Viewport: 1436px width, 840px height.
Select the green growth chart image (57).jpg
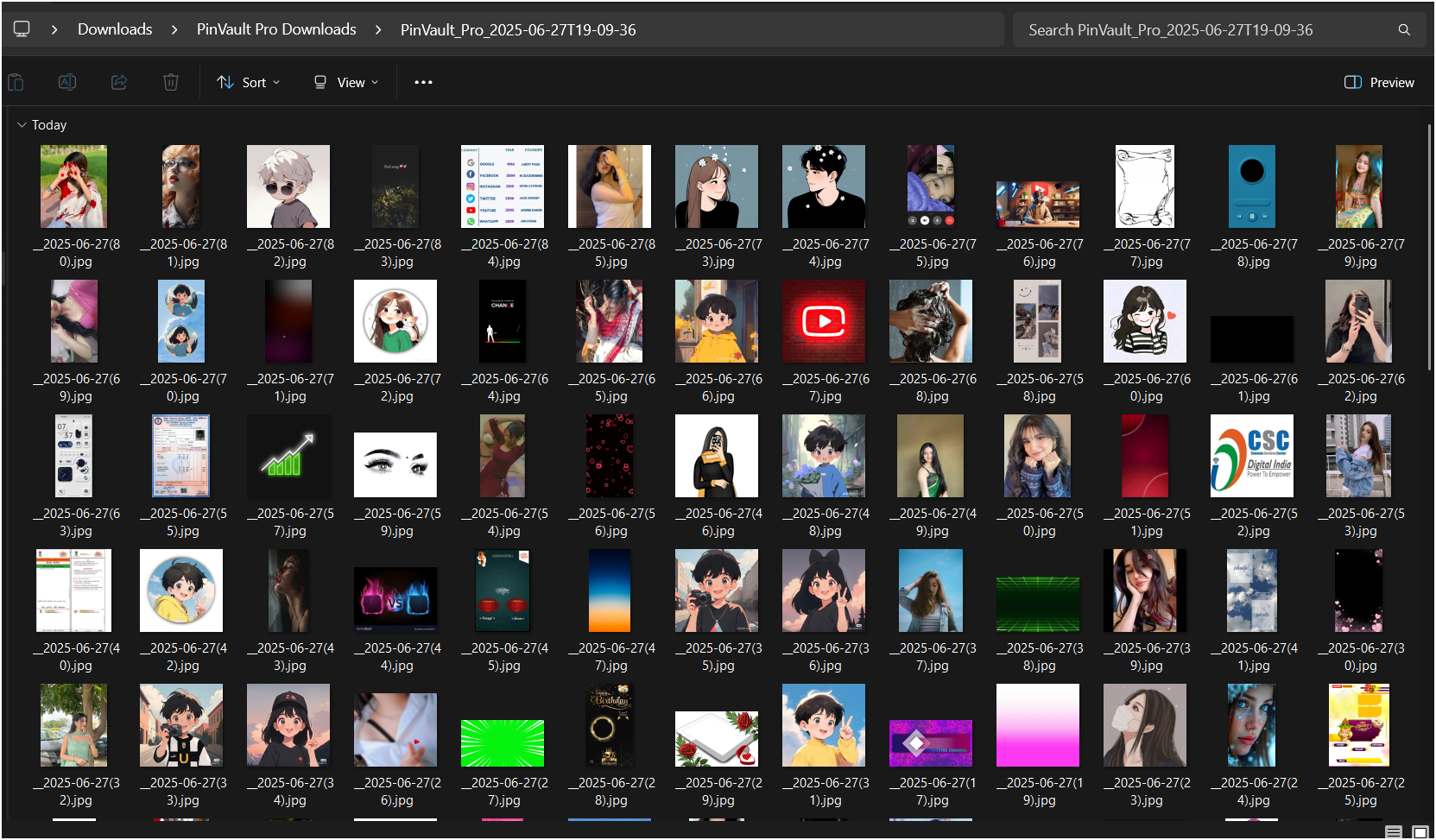(288, 456)
